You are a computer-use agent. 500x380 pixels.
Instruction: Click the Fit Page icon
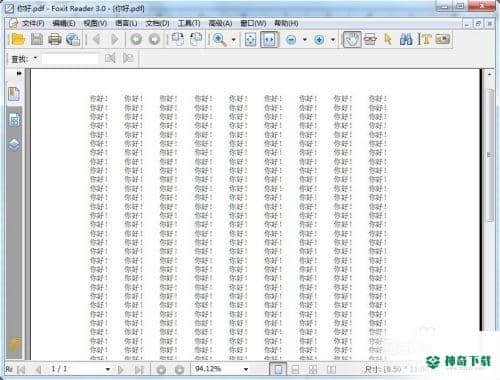[250, 40]
